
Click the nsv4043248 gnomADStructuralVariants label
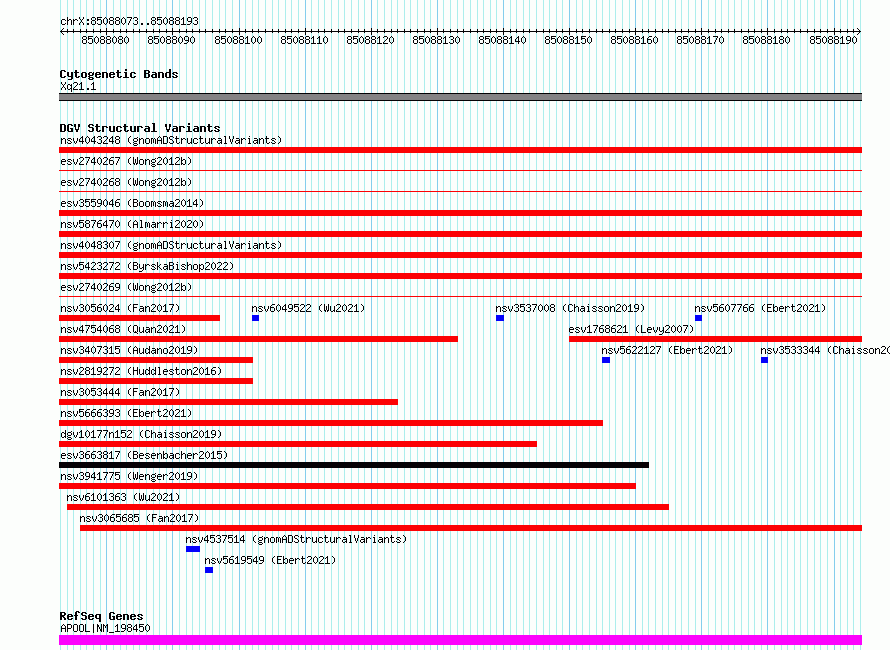pos(171,140)
